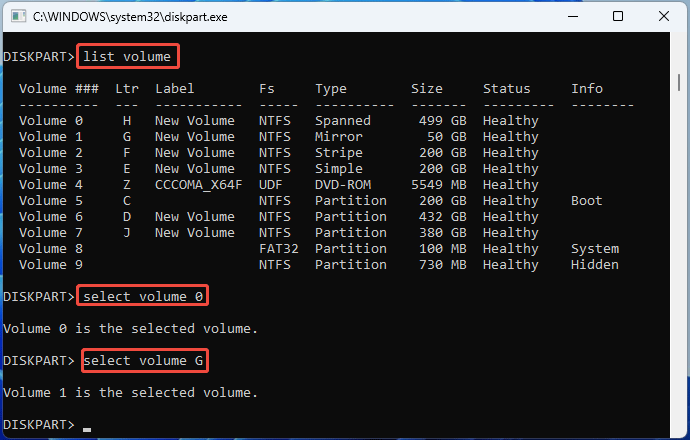The height and width of the screenshot is (440, 690).
Task: Click the Hidden info on Volume 9
Action: click(x=594, y=264)
